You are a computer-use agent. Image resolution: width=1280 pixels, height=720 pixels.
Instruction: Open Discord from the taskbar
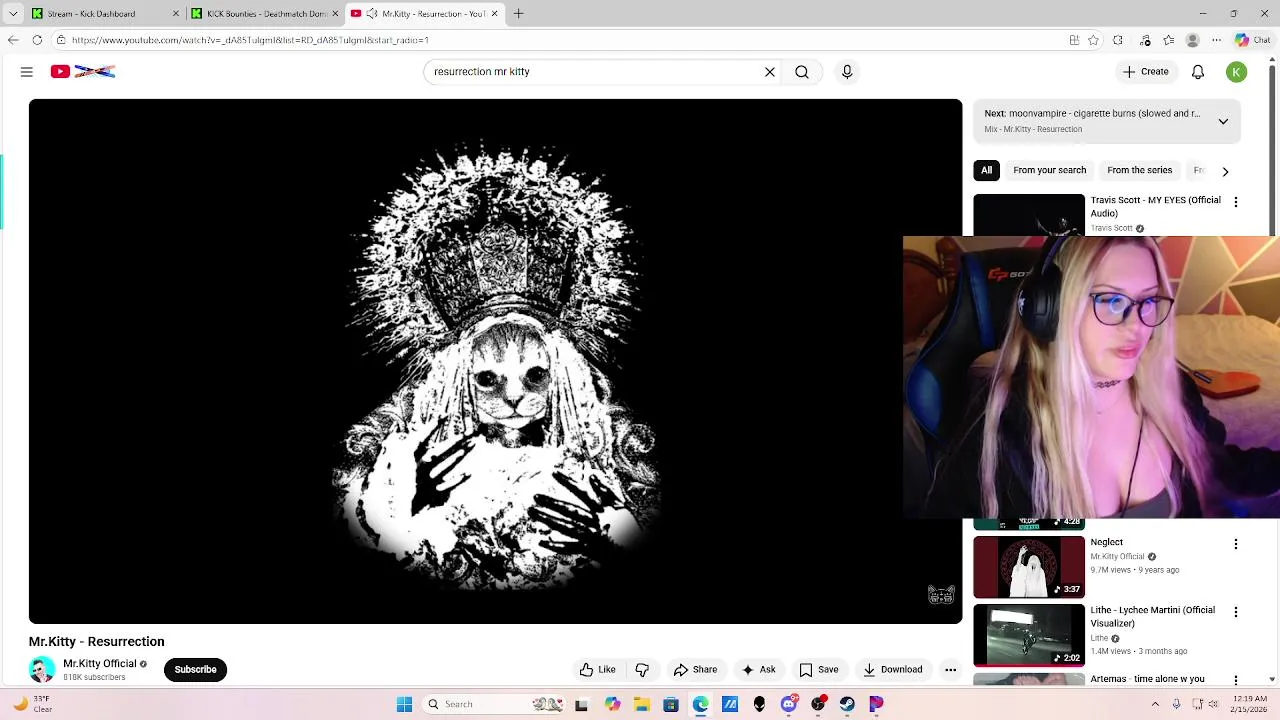click(789, 704)
